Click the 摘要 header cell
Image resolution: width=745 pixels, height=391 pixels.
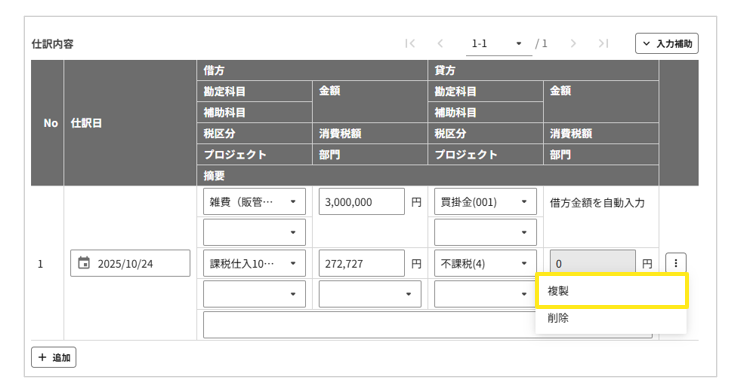(428, 175)
